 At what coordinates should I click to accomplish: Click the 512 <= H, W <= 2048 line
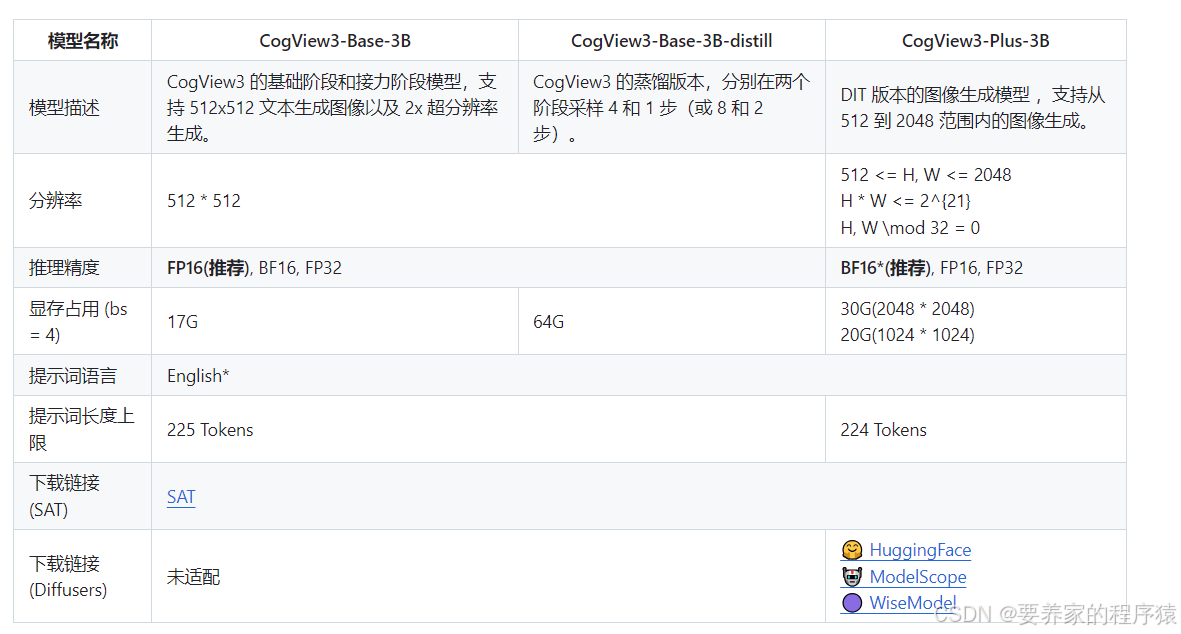(926, 175)
